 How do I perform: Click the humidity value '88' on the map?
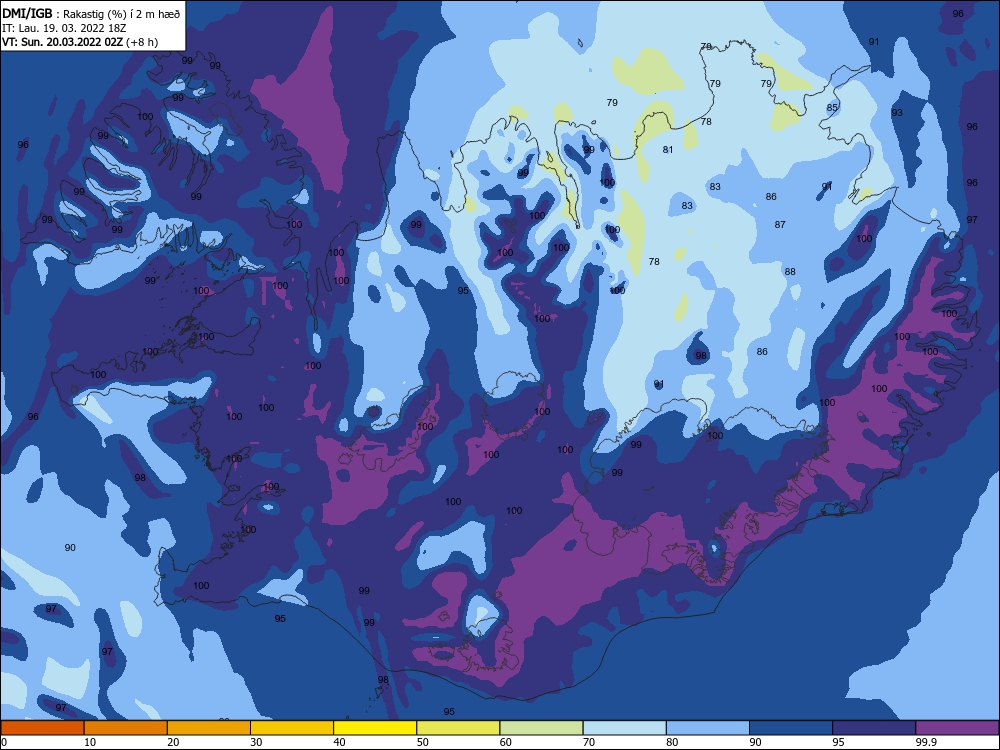click(790, 272)
